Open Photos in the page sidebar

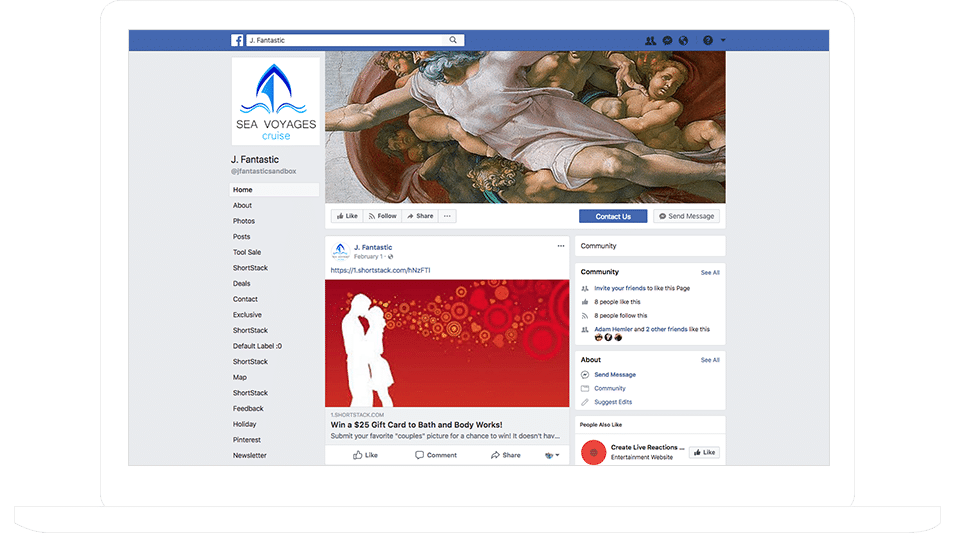click(244, 221)
